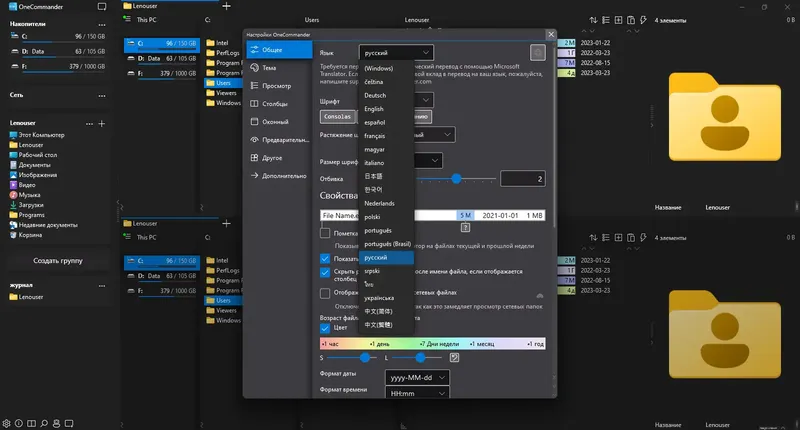Toggle dual-pane layout icon in bottom bar
This screenshot has height=430, width=800.
coord(32,423)
